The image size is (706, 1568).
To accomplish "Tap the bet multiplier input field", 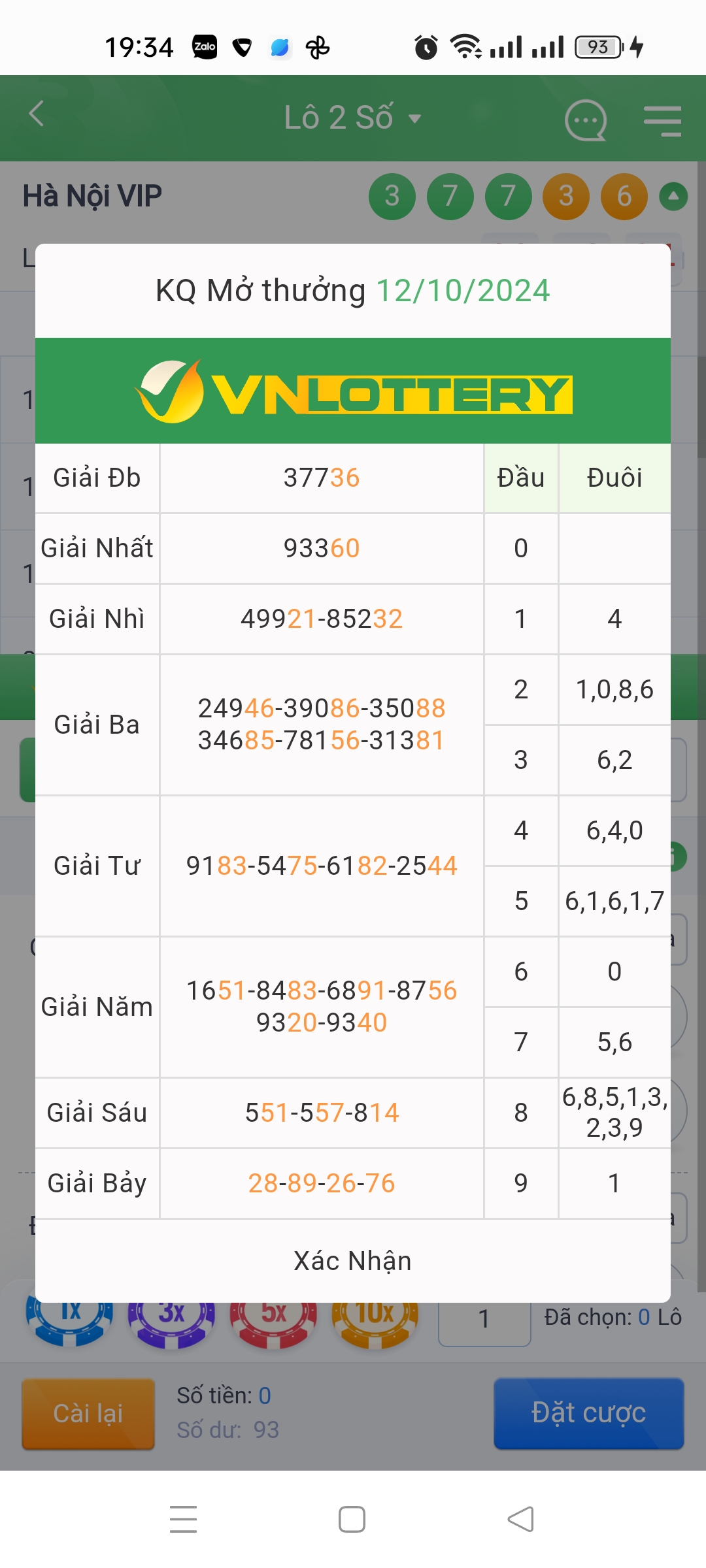I will [484, 1320].
